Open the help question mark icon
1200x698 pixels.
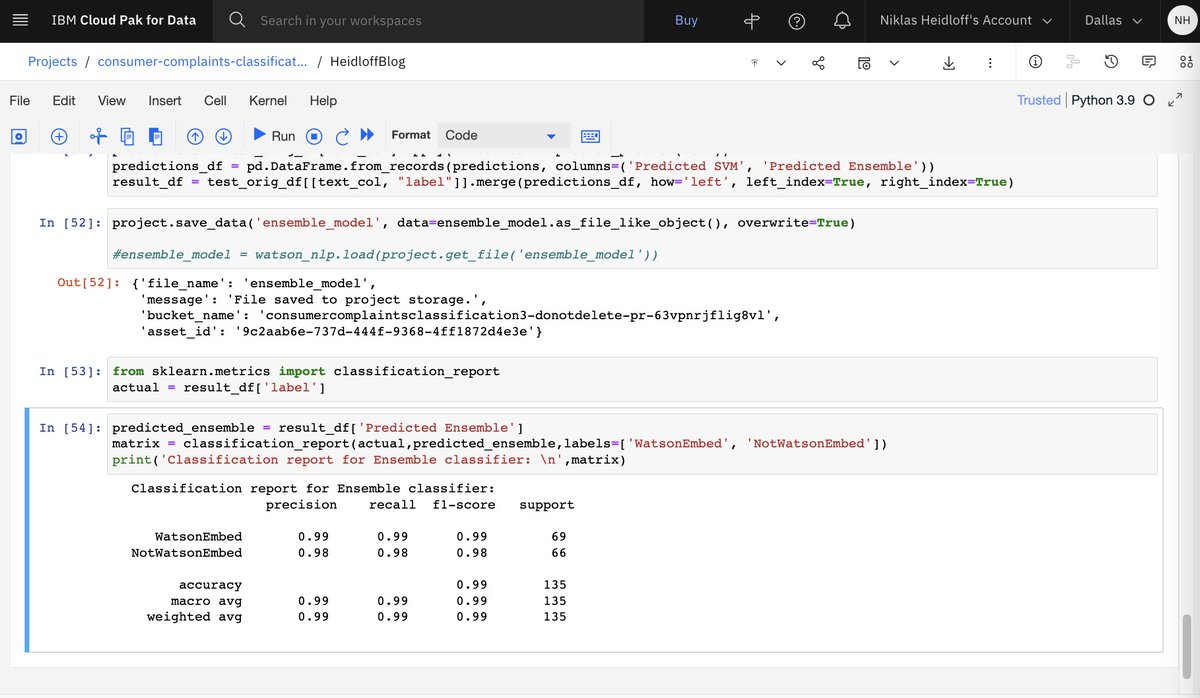tap(797, 21)
